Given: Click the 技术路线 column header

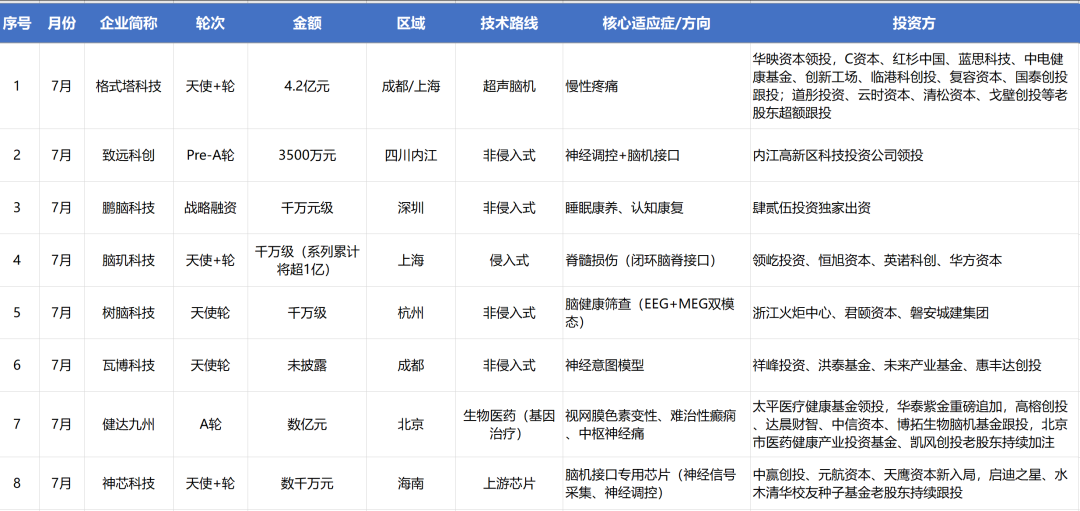Looking at the screenshot, I should pos(509,23).
